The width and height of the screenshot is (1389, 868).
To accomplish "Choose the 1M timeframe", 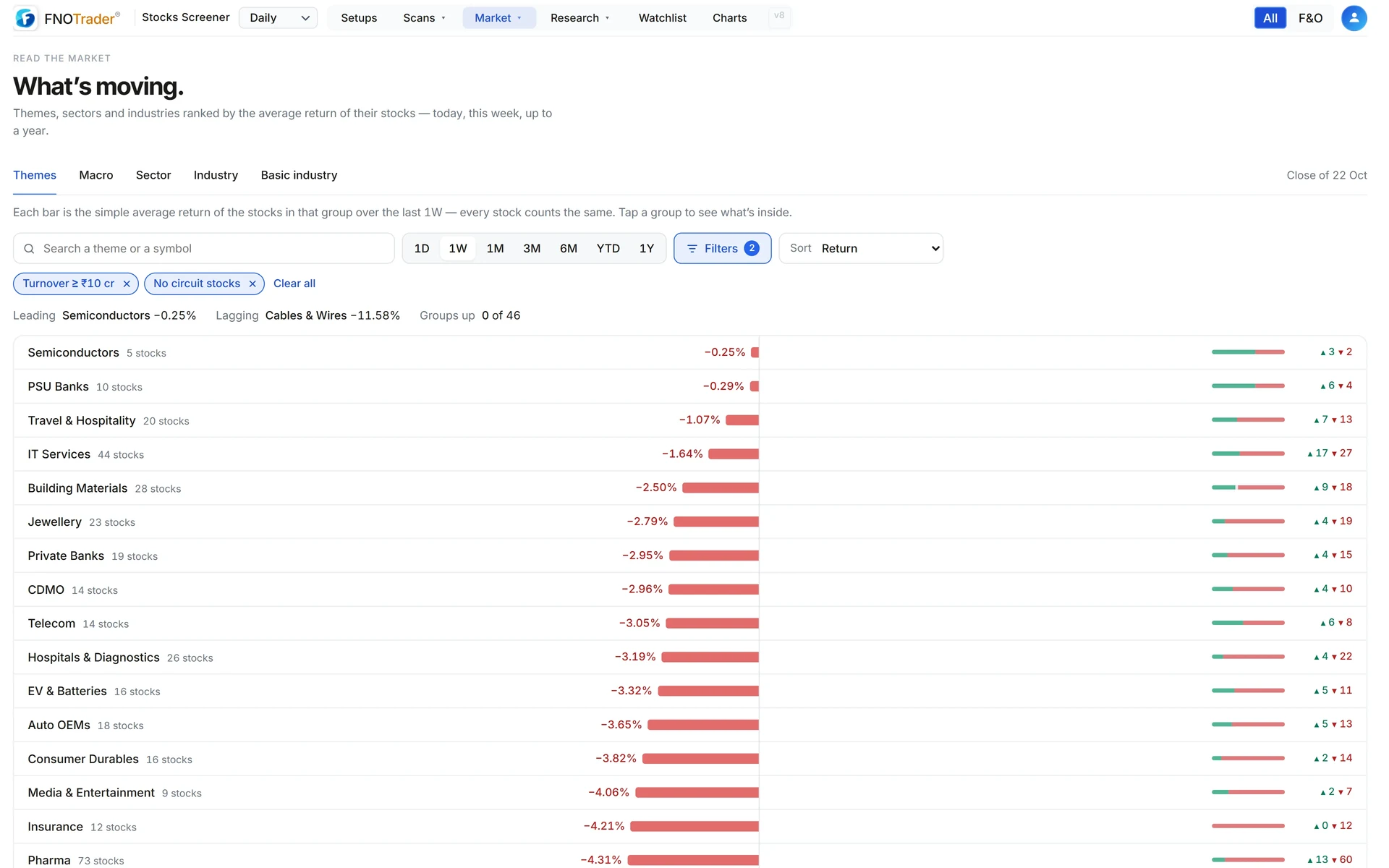I will pos(495,248).
